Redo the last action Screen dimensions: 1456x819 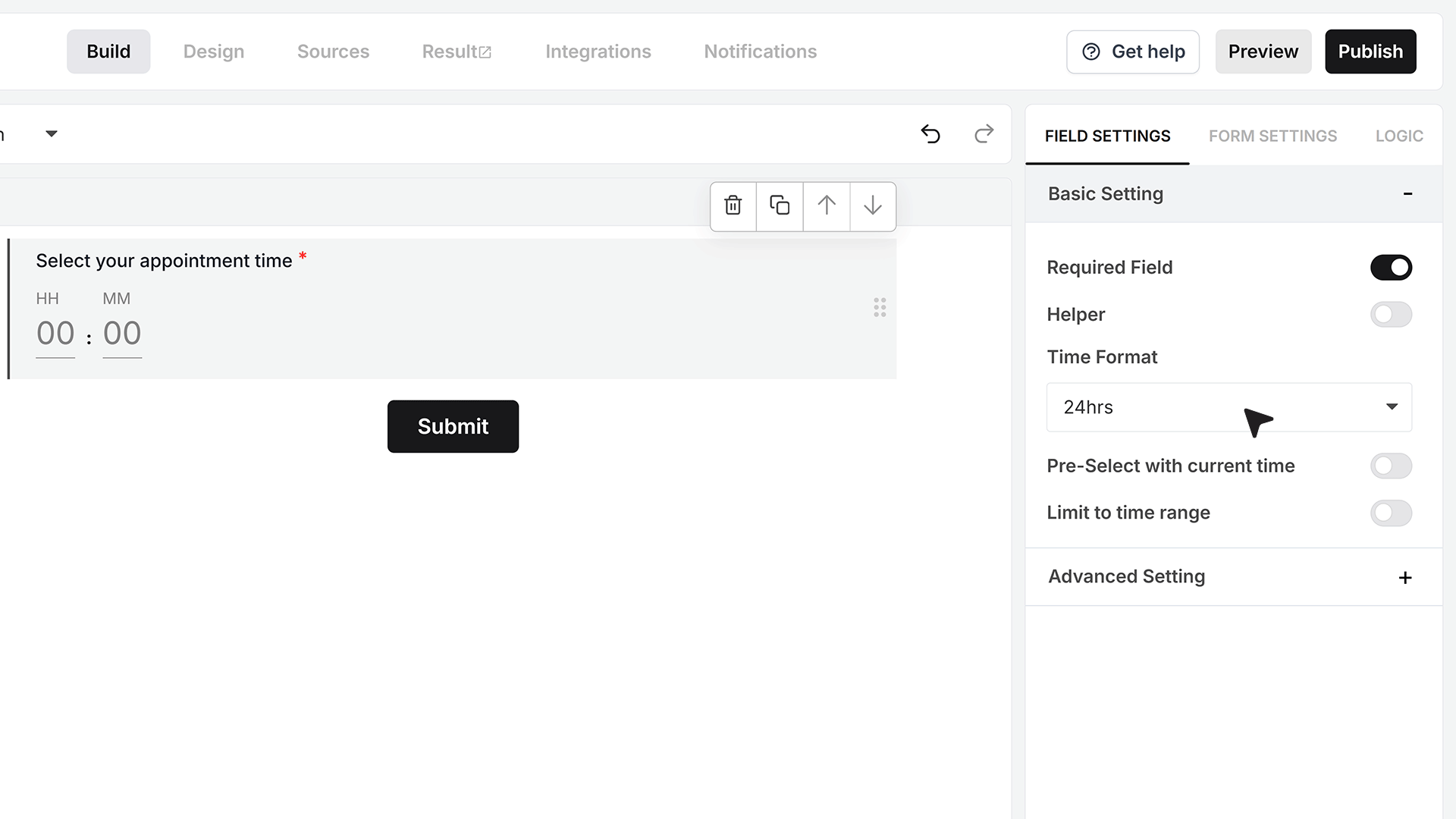point(984,134)
